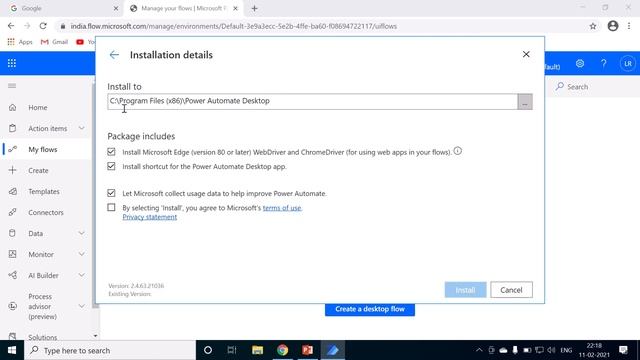Image resolution: width=640 pixels, height=360 pixels.
Task: Open Task View on taskbar
Action: tap(232, 350)
